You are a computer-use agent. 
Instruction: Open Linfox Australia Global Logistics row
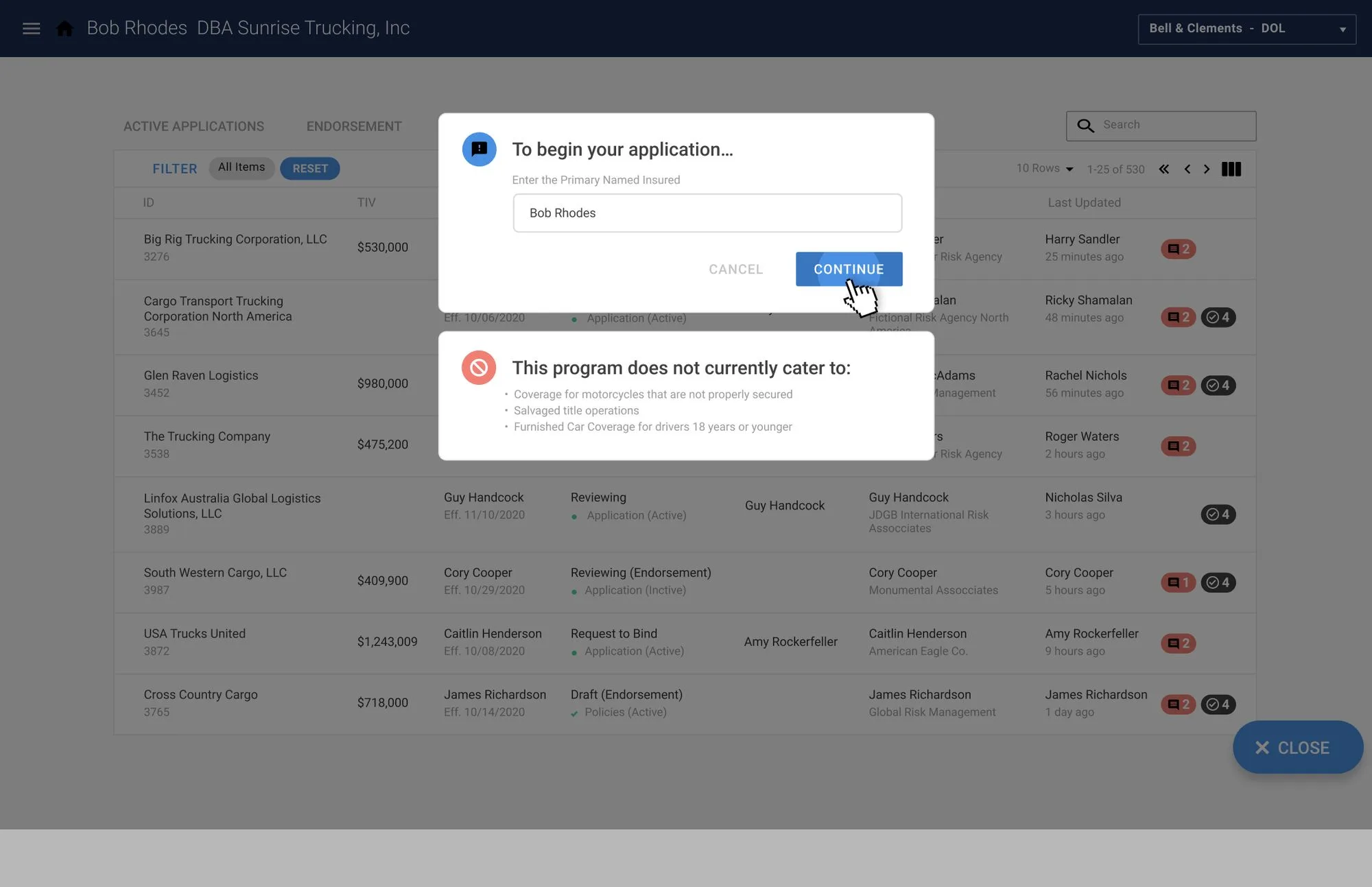(685, 515)
